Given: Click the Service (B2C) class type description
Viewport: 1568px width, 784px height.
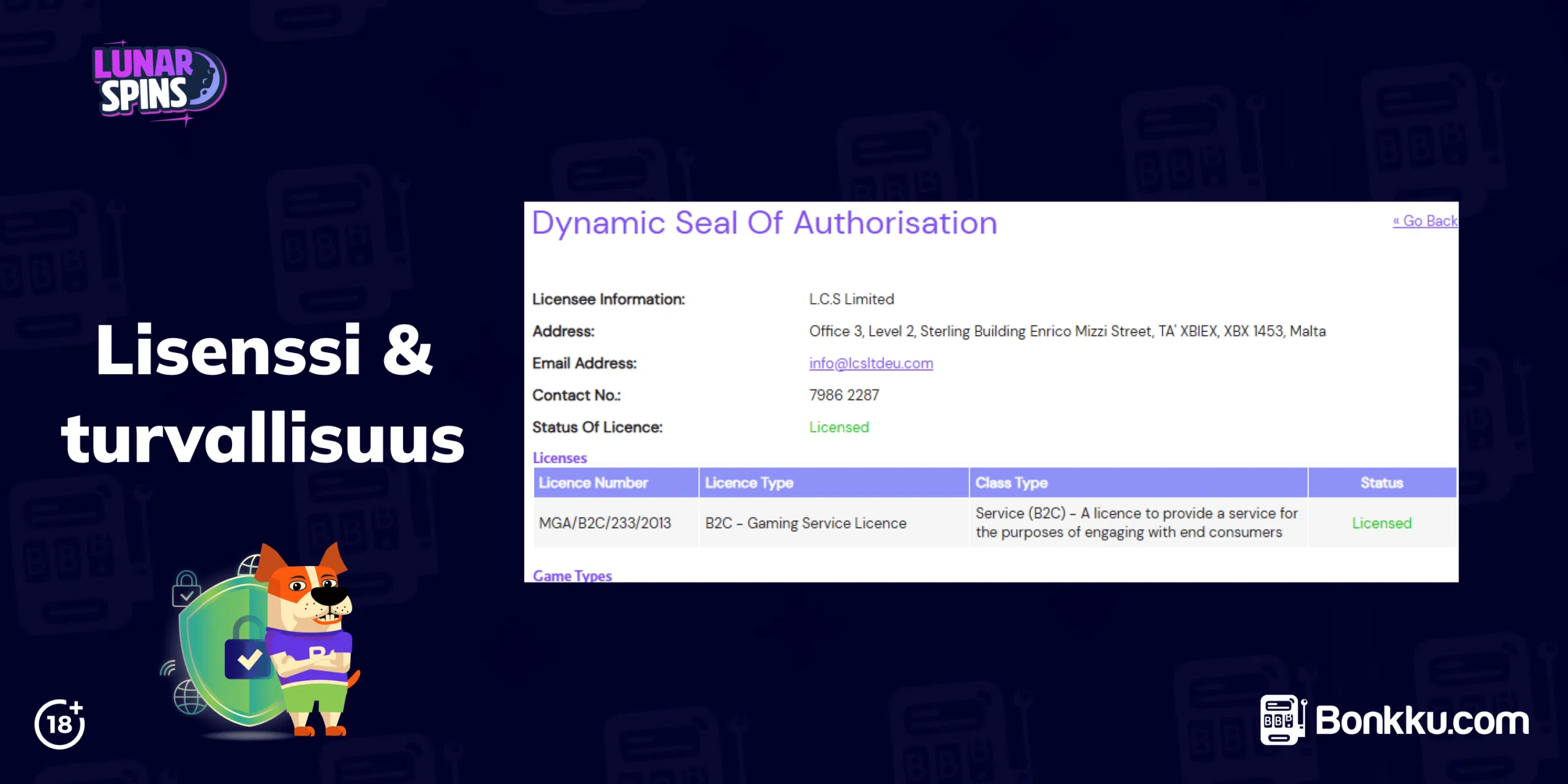Looking at the screenshot, I should point(1136,522).
